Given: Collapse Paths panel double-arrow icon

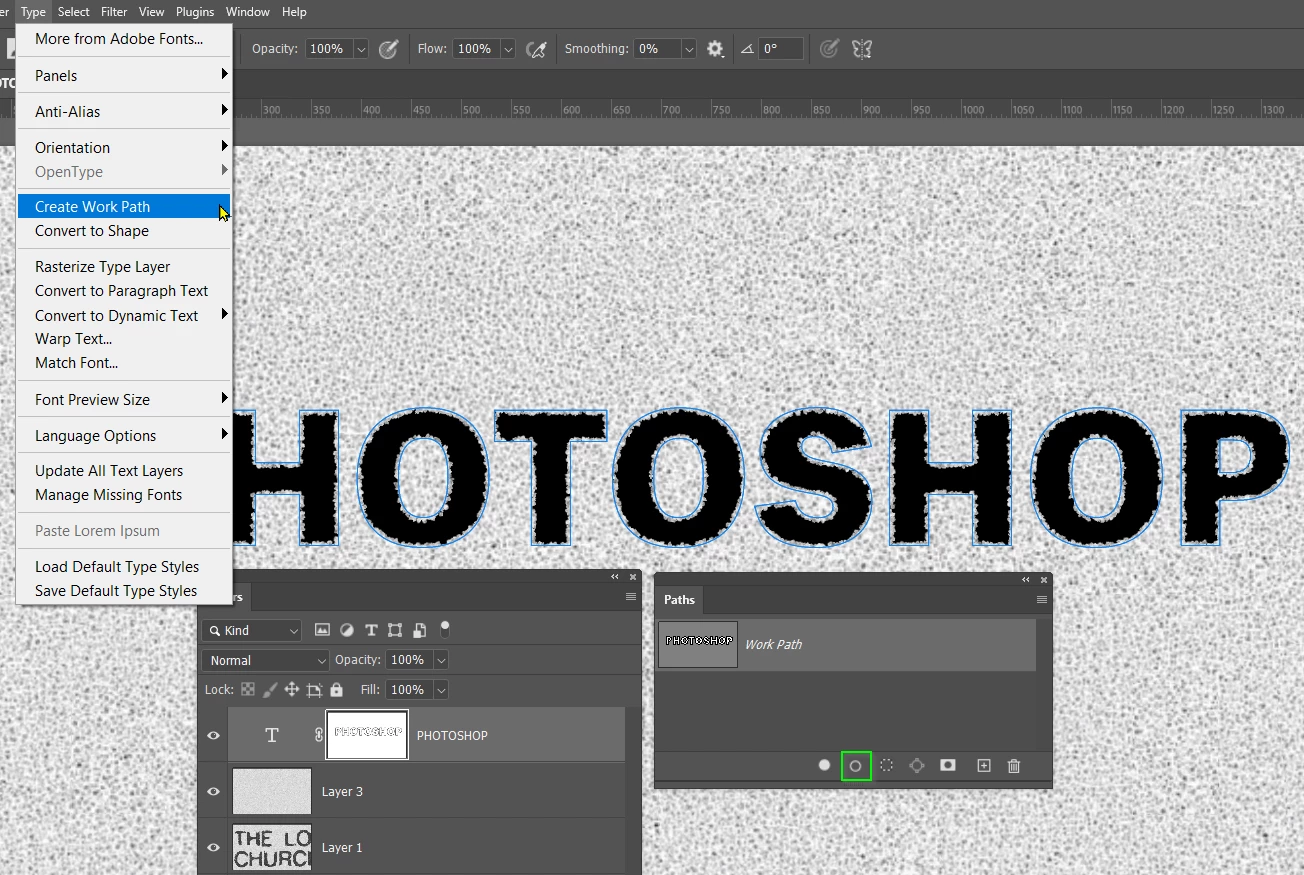Looking at the screenshot, I should pyautogui.click(x=1026, y=580).
